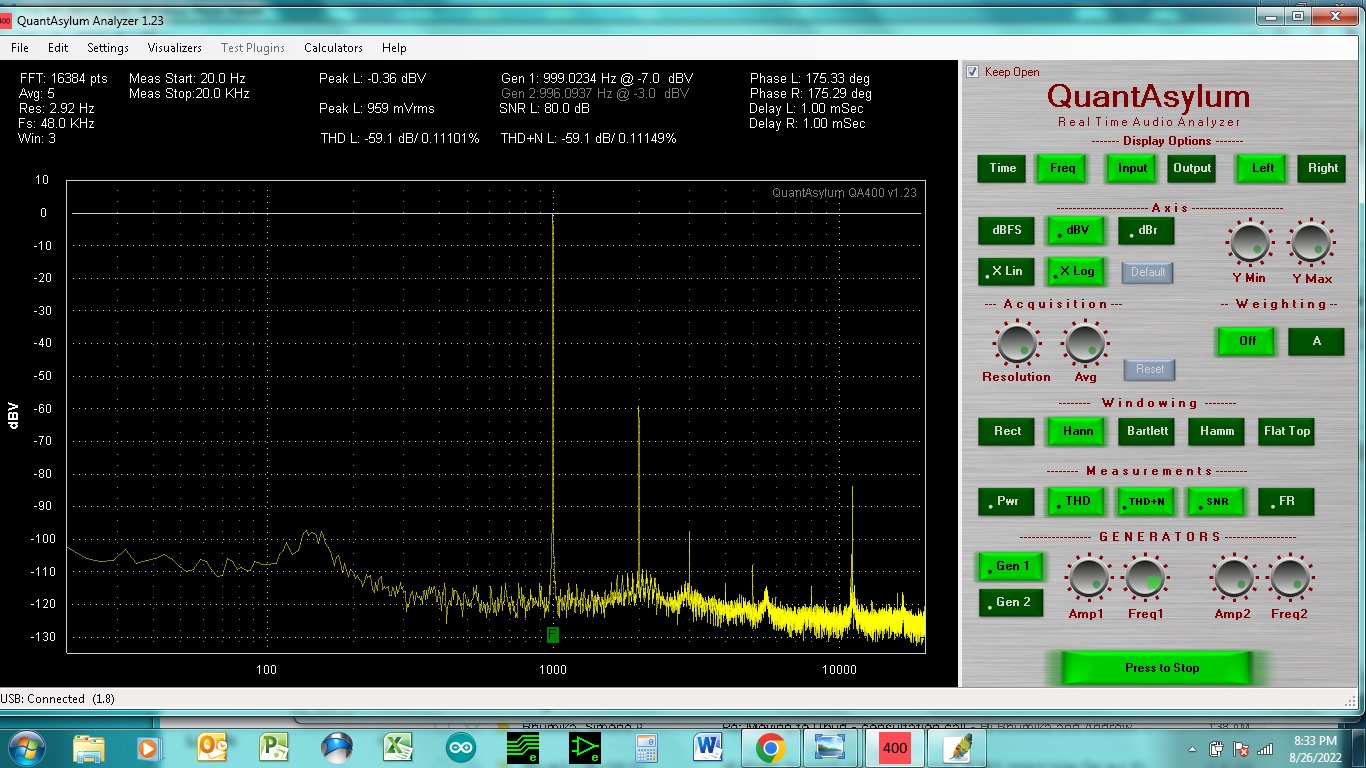The image size is (1366, 768).
Task: Open the network signal tray icon
Action: click(x=1266, y=748)
